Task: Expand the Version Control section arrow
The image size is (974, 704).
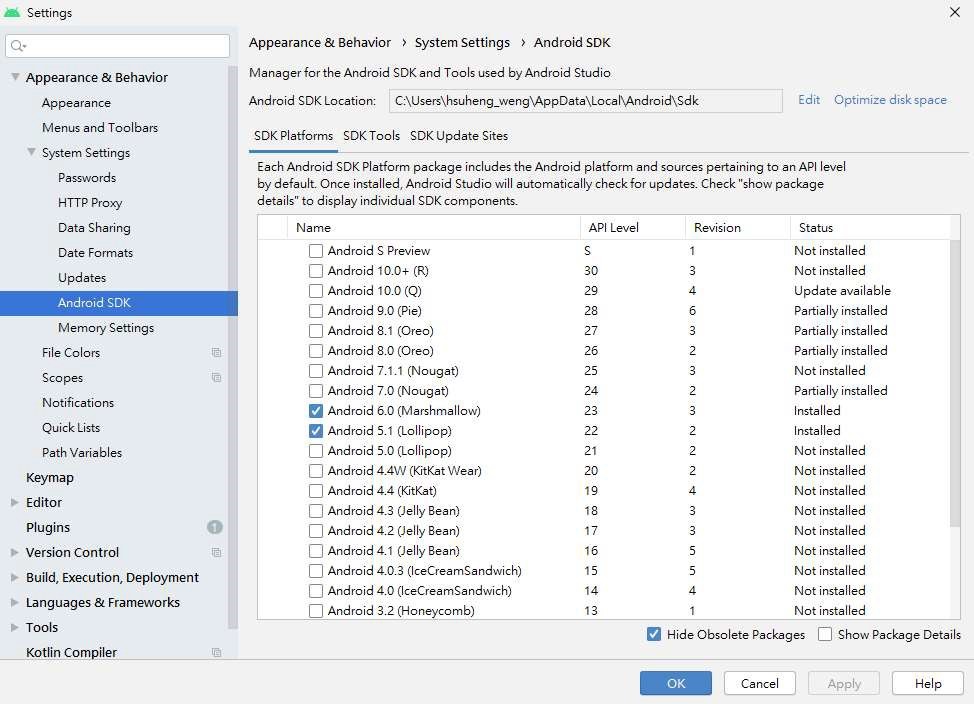Action: pos(15,552)
